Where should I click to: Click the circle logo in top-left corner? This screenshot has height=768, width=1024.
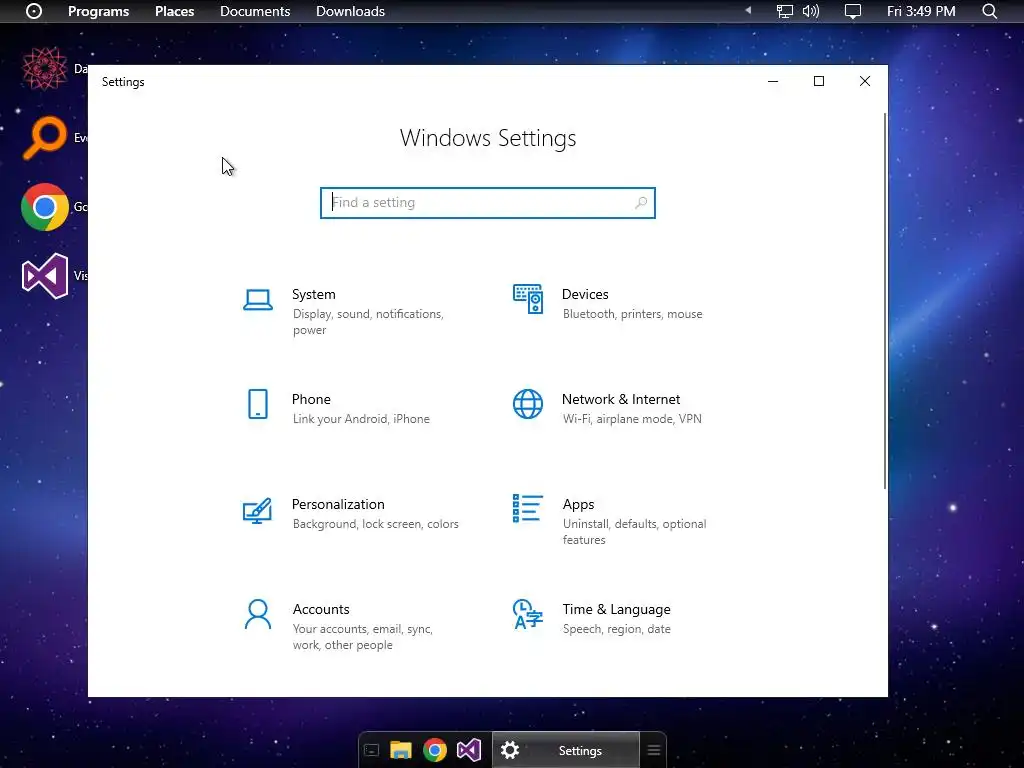click(x=34, y=11)
